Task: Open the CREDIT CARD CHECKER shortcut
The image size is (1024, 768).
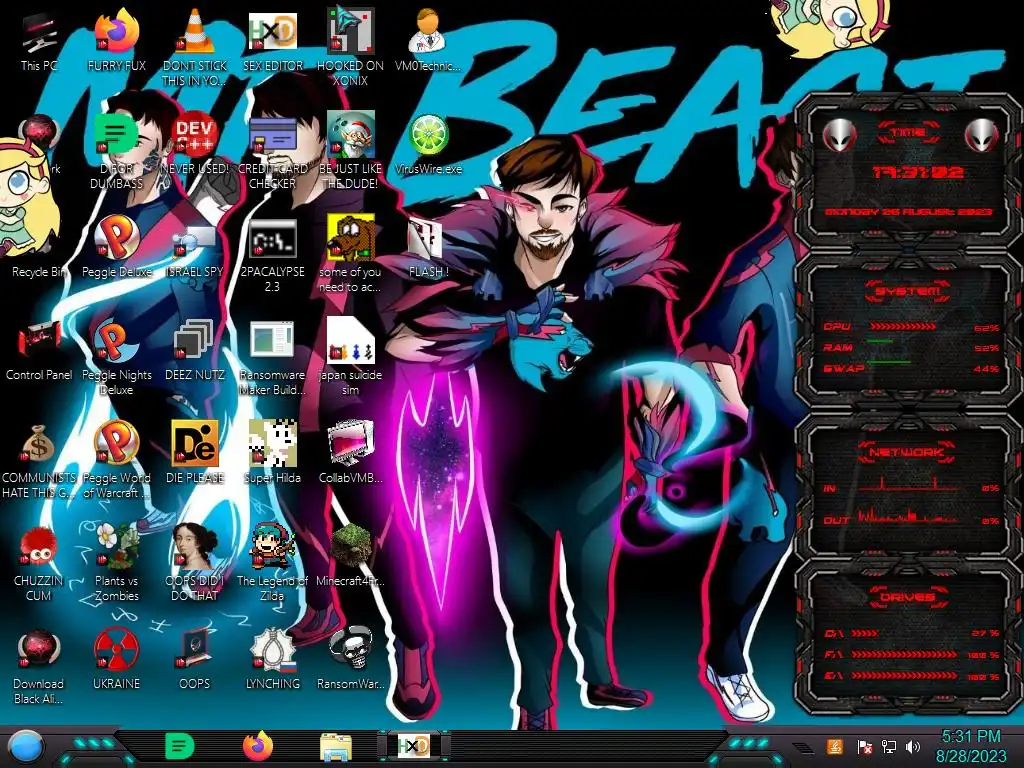Action: tap(273, 152)
